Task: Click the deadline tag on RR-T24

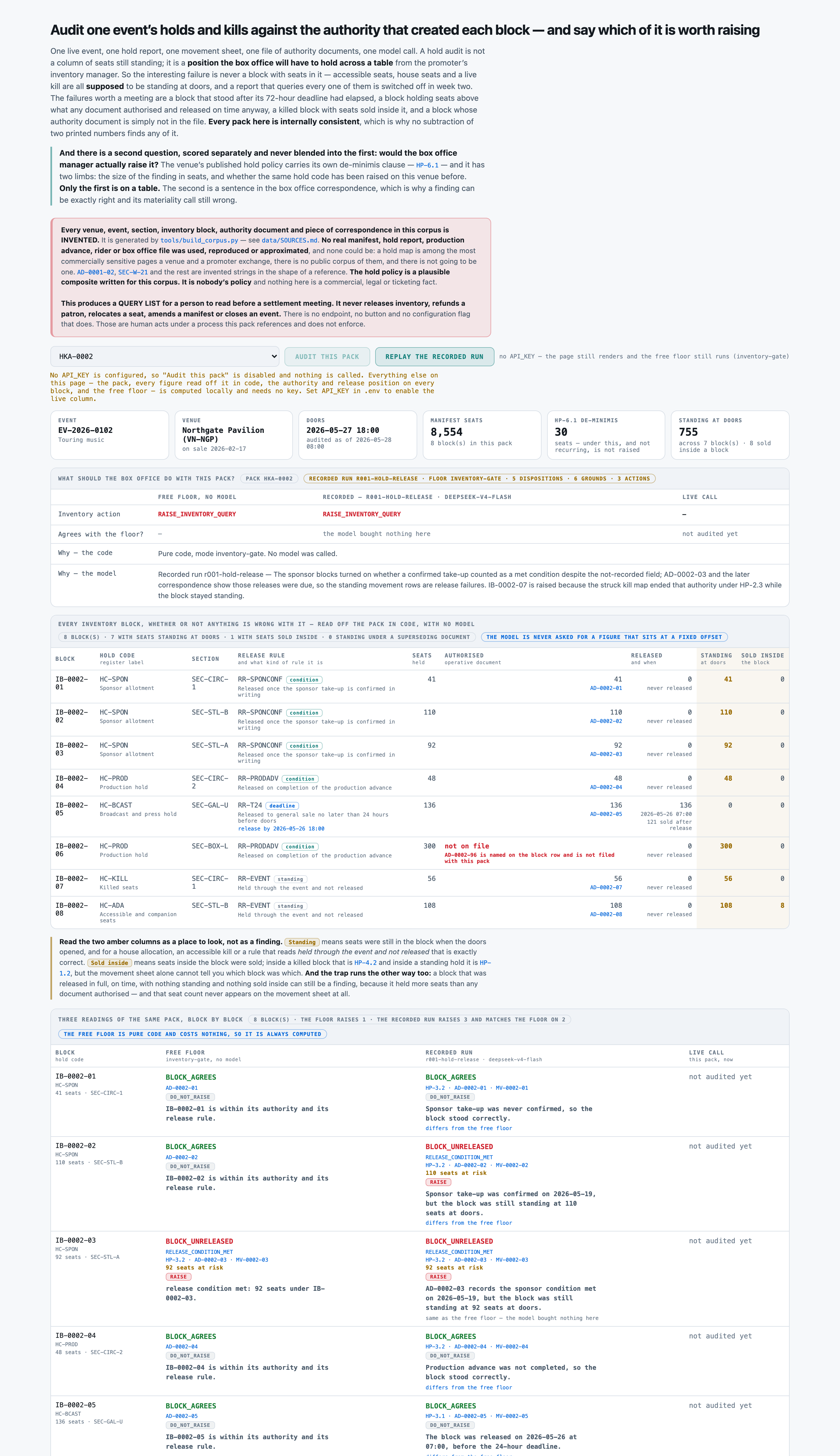Action: pyautogui.click(x=282, y=806)
